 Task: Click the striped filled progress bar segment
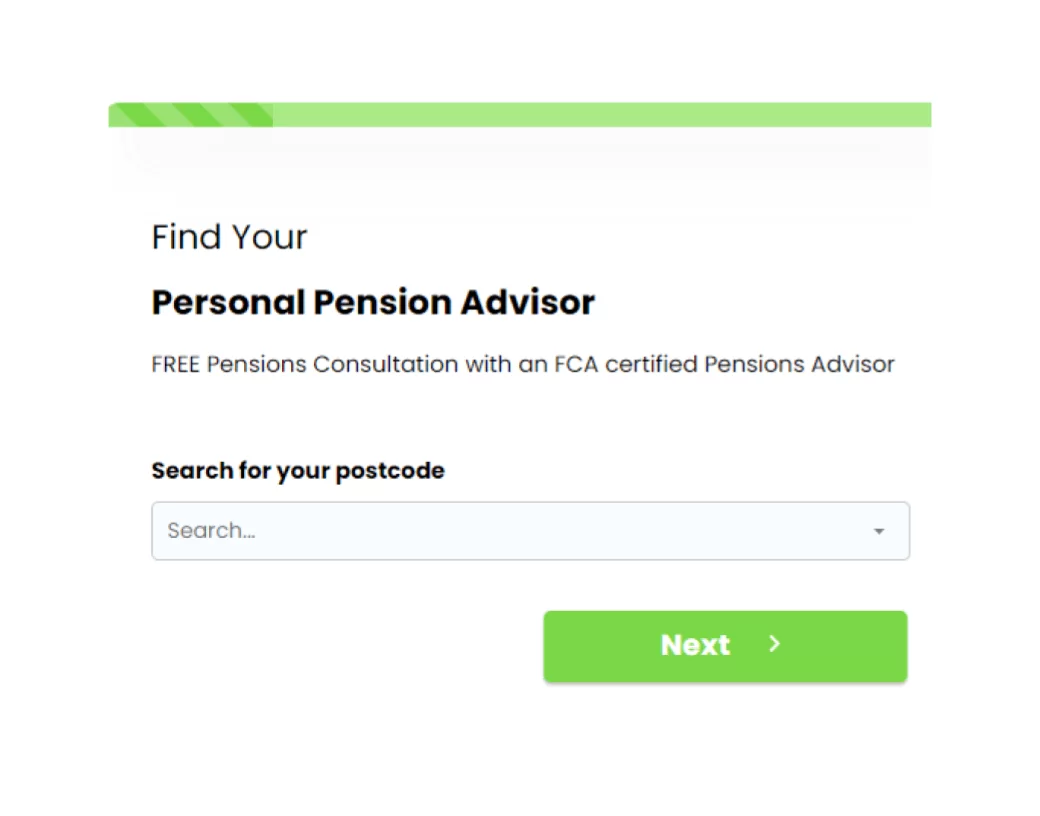coord(191,115)
